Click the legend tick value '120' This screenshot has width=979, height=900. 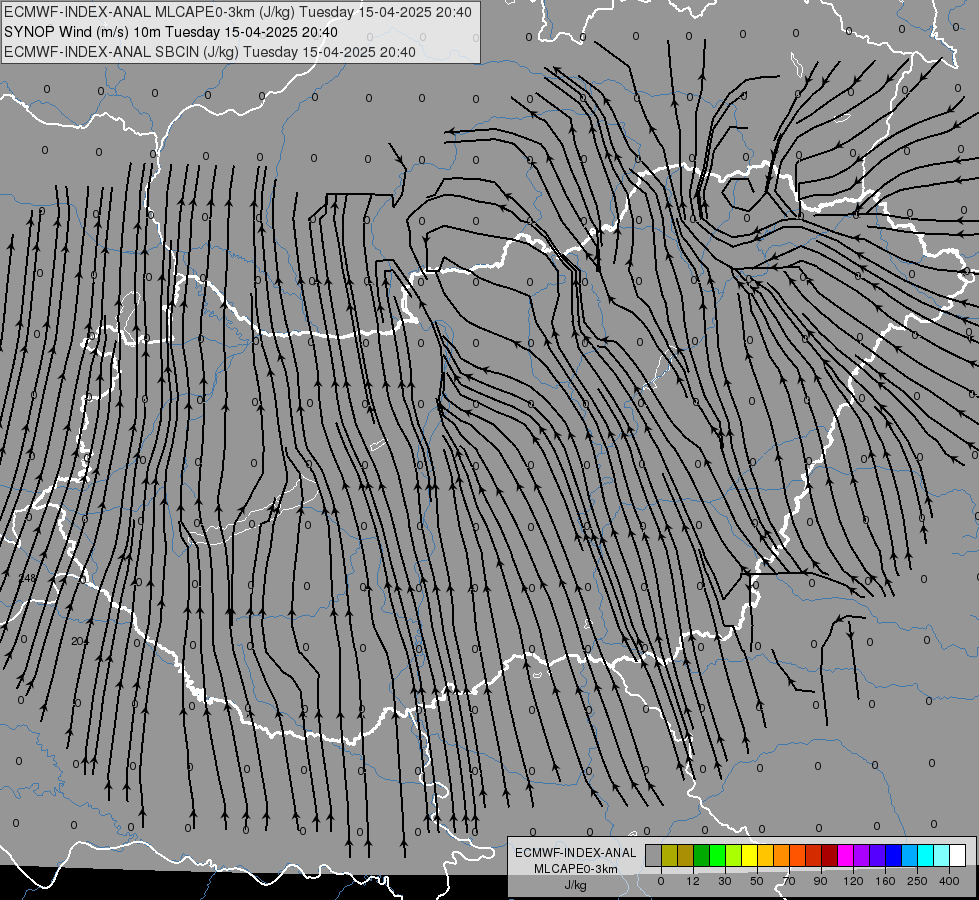(853, 881)
